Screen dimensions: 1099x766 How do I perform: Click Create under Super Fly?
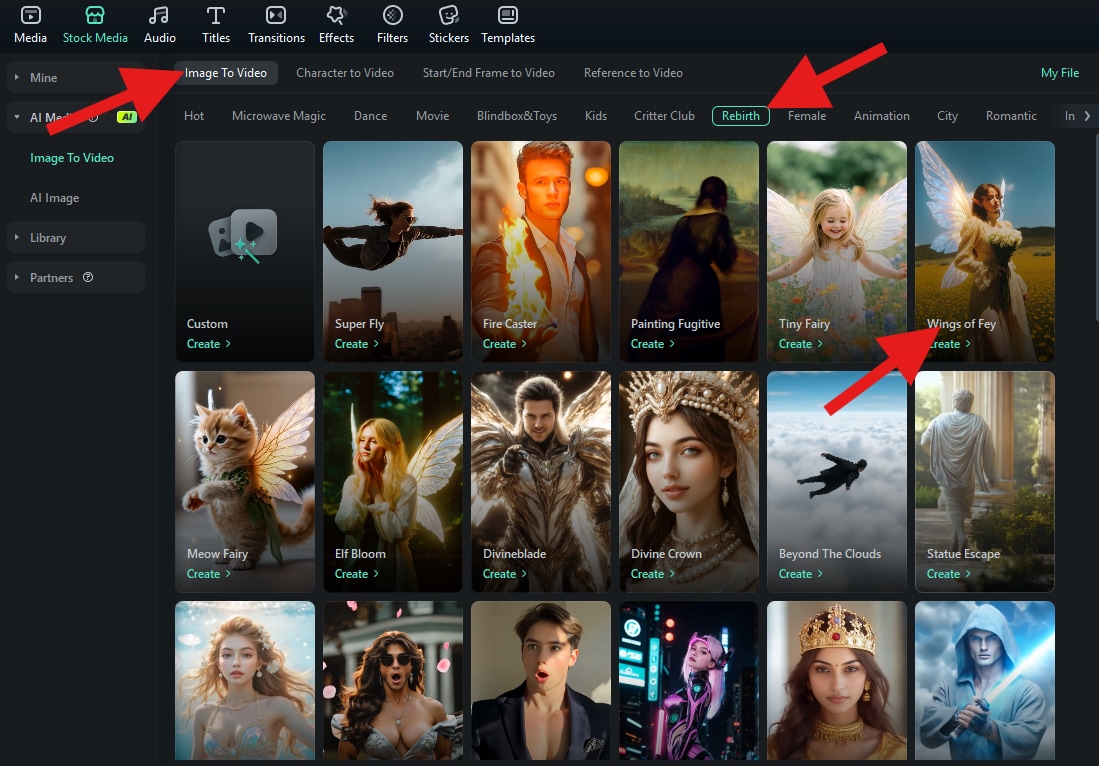[x=356, y=343]
